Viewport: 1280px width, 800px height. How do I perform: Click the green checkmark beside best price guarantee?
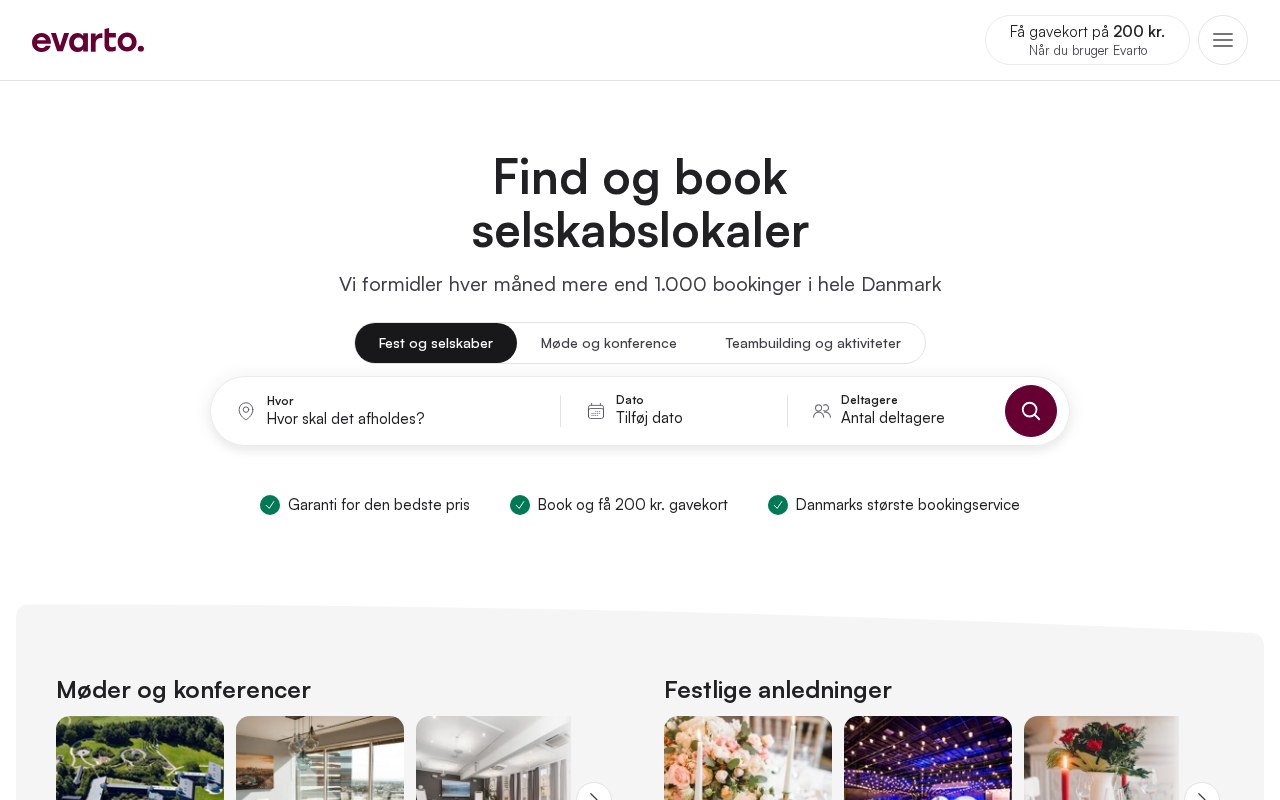coord(270,505)
